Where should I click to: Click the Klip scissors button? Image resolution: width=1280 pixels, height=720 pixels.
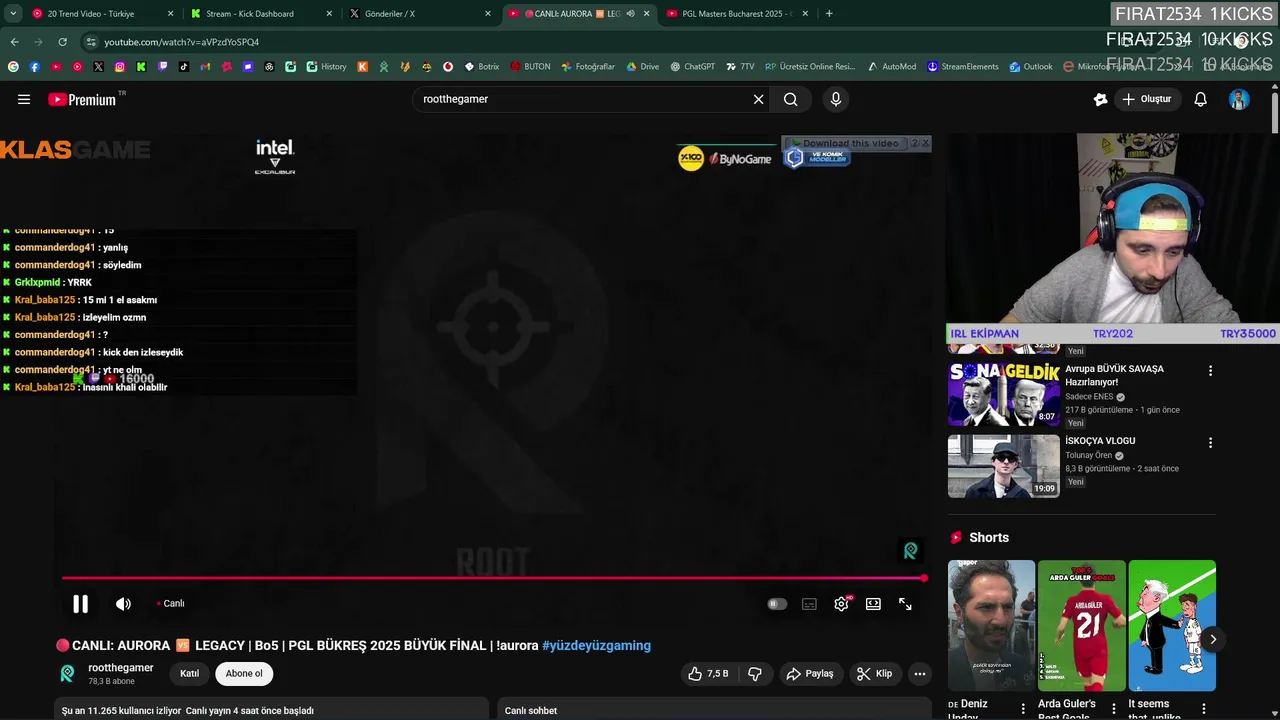click(875, 674)
